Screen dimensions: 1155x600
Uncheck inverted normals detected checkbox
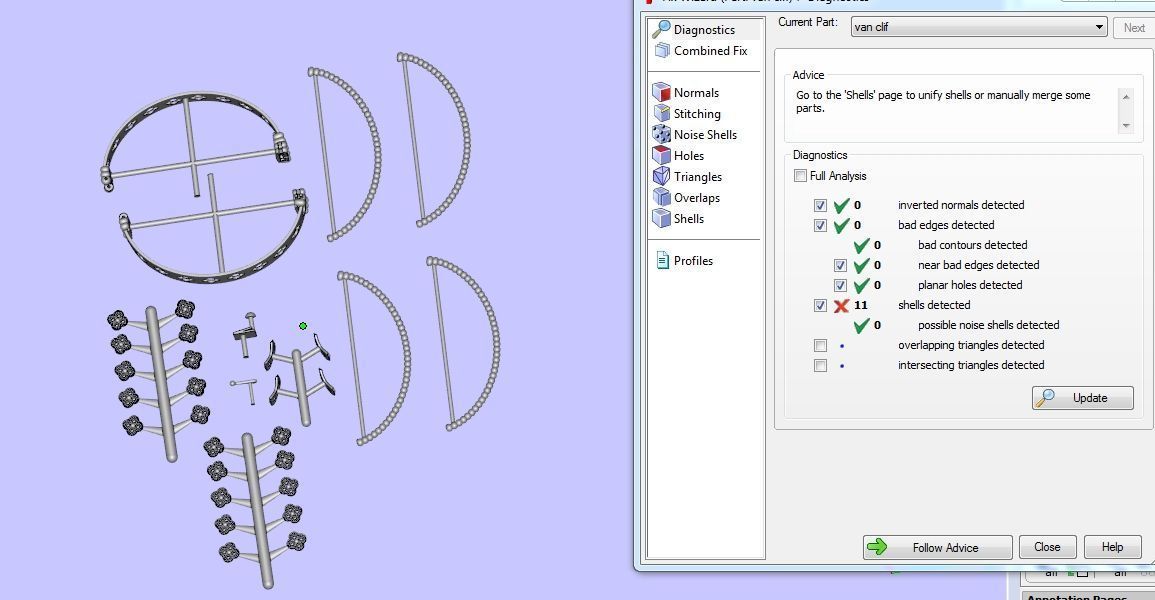pyautogui.click(x=821, y=205)
